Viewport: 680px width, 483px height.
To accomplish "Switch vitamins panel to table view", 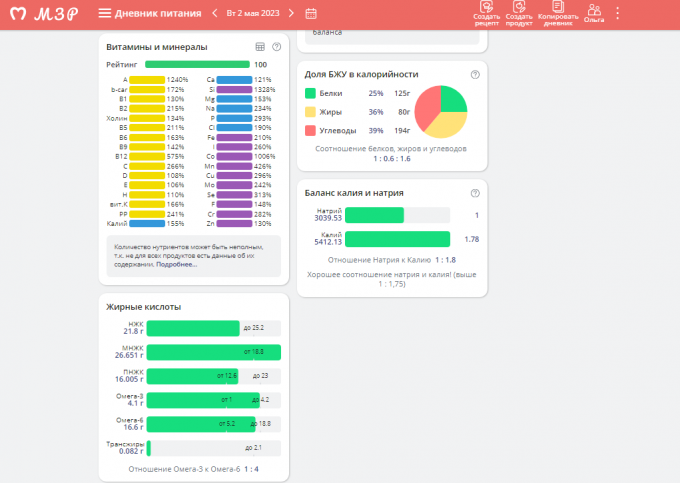I will (x=260, y=47).
